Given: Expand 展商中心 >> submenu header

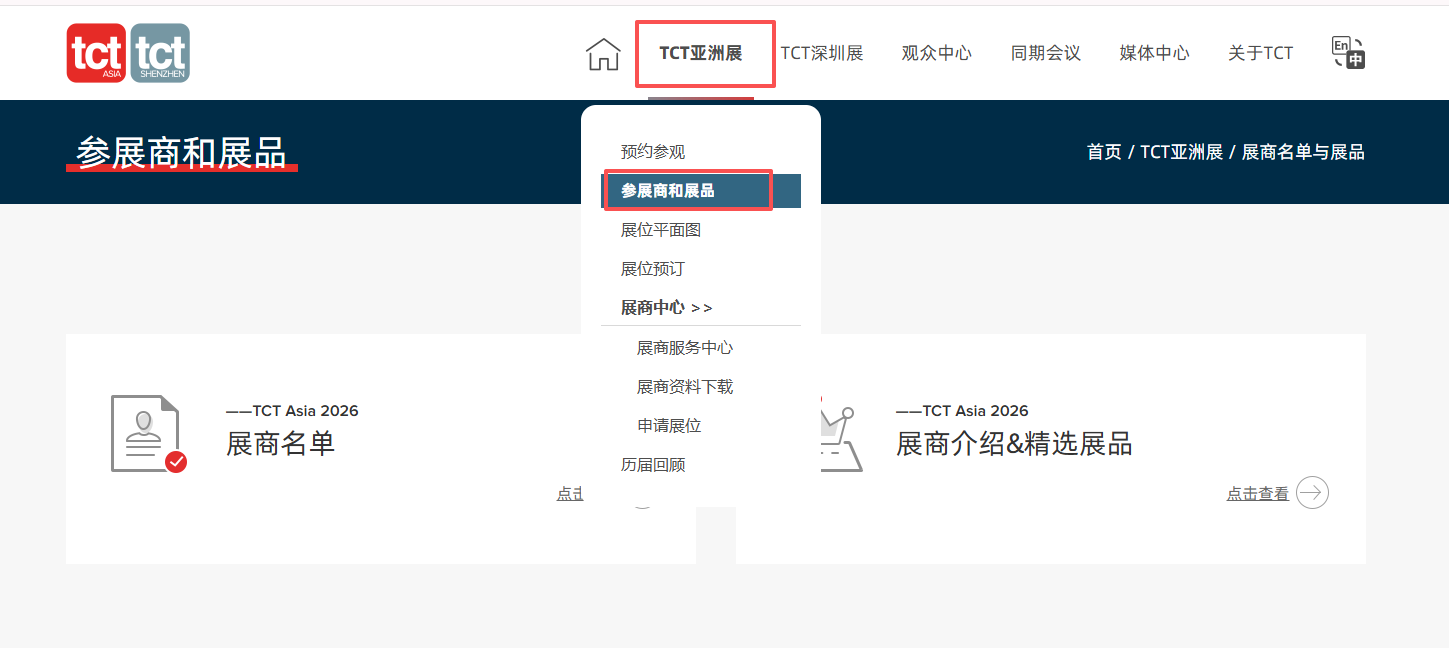Looking at the screenshot, I should (x=667, y=308).
